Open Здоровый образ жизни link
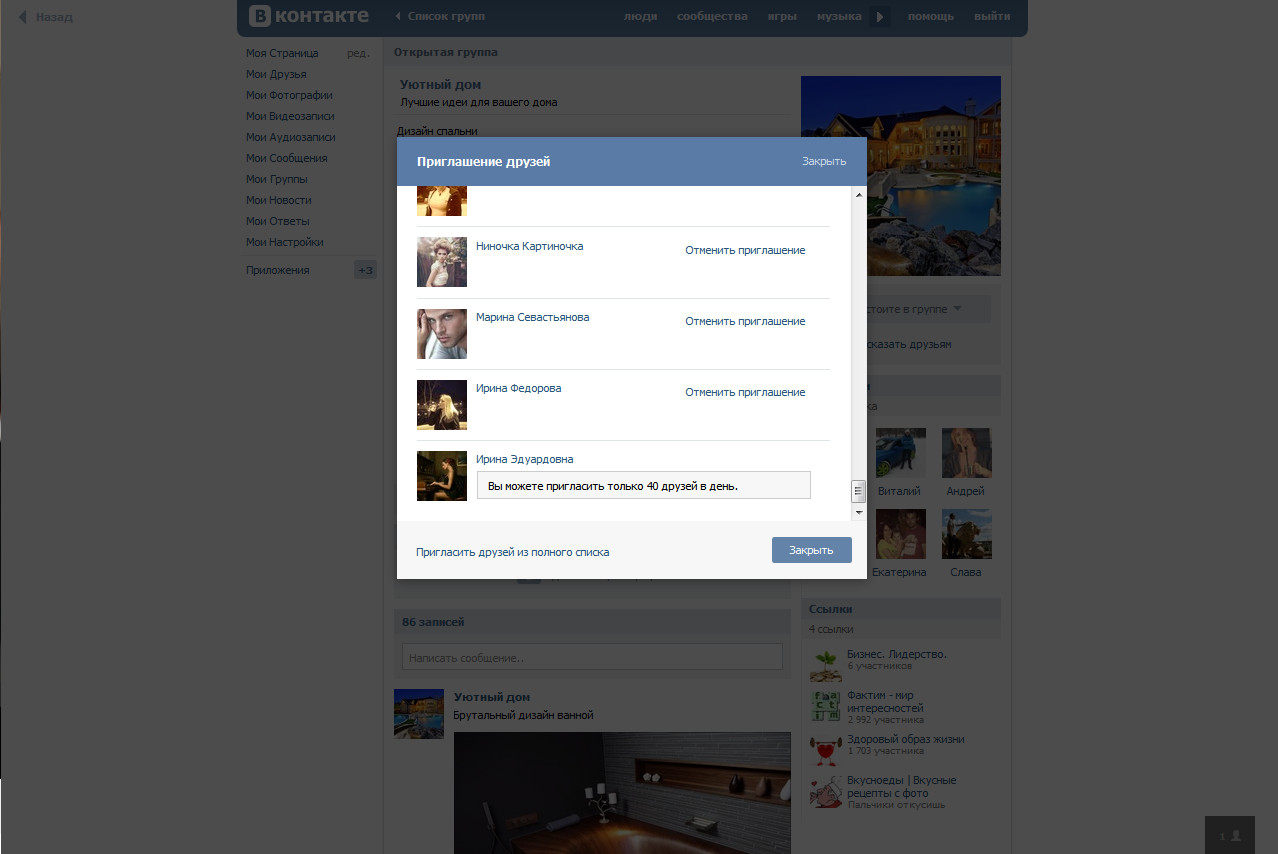 (905, 739)
